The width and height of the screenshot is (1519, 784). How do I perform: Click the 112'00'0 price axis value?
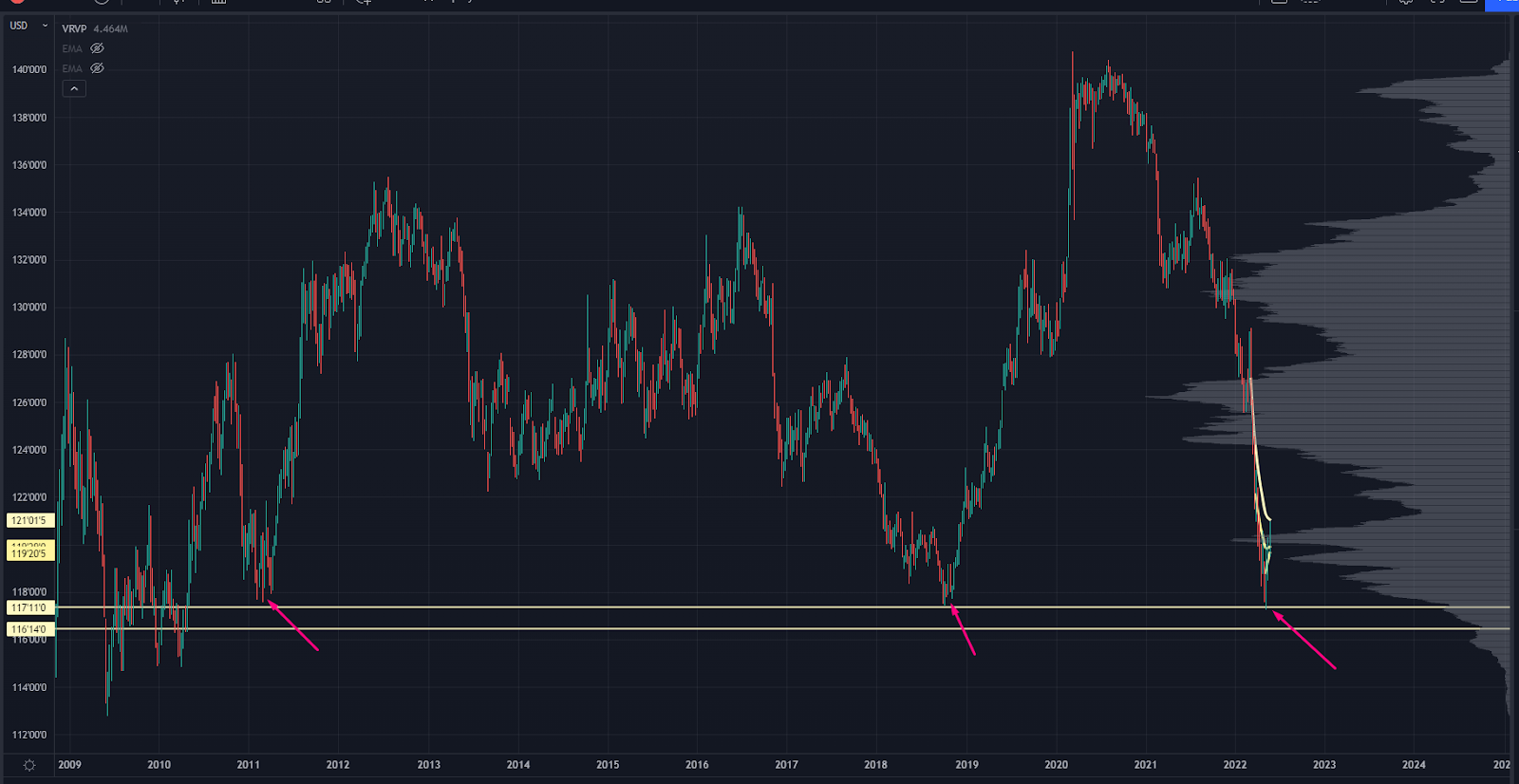tap(28, 735)
